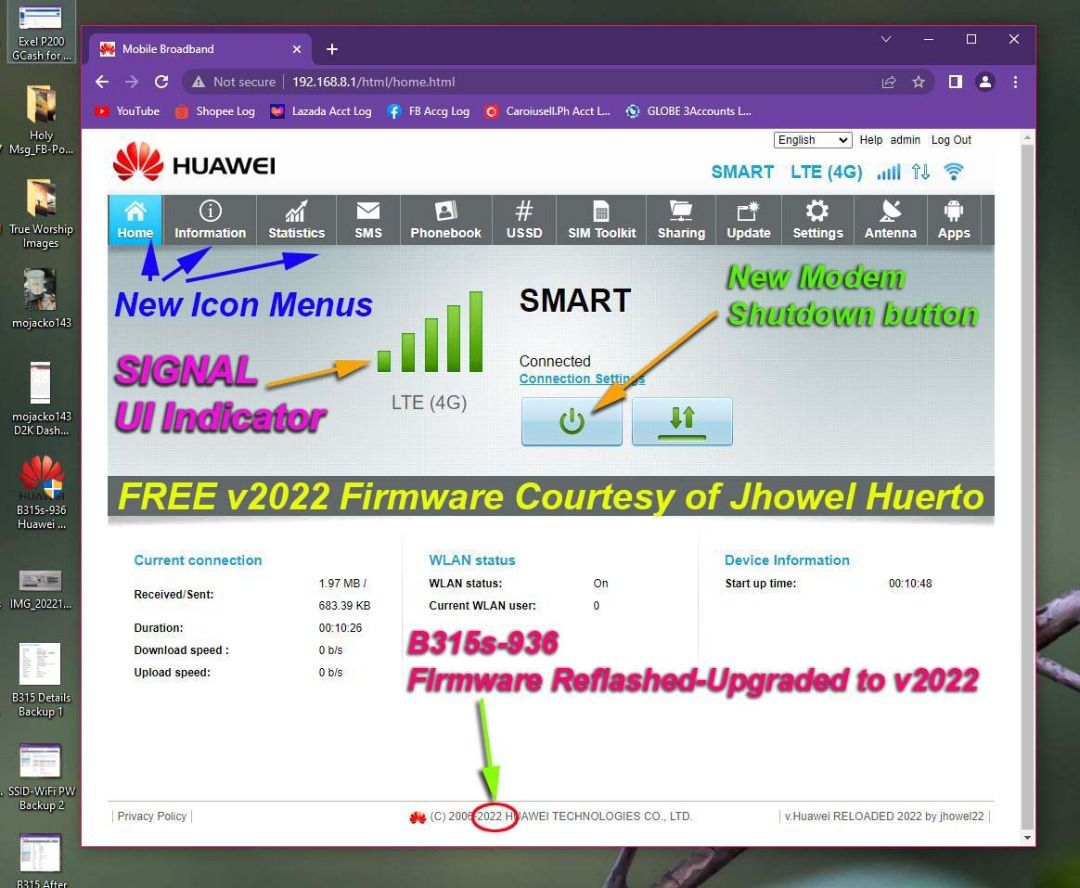Screen dimensions: 1080x888
Task: Open the Update menu item
Action: pyautogui.click(x=748, y=220)
